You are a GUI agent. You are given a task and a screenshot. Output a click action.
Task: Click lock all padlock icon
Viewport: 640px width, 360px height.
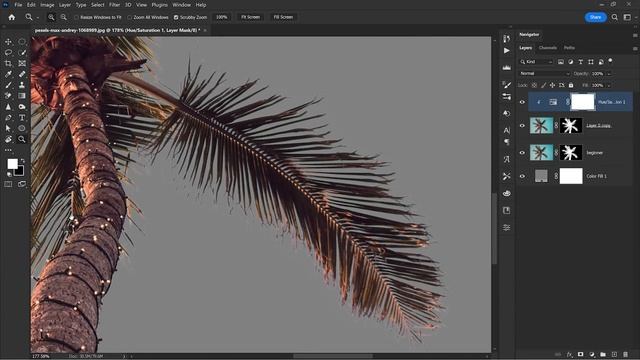(571, 85)
